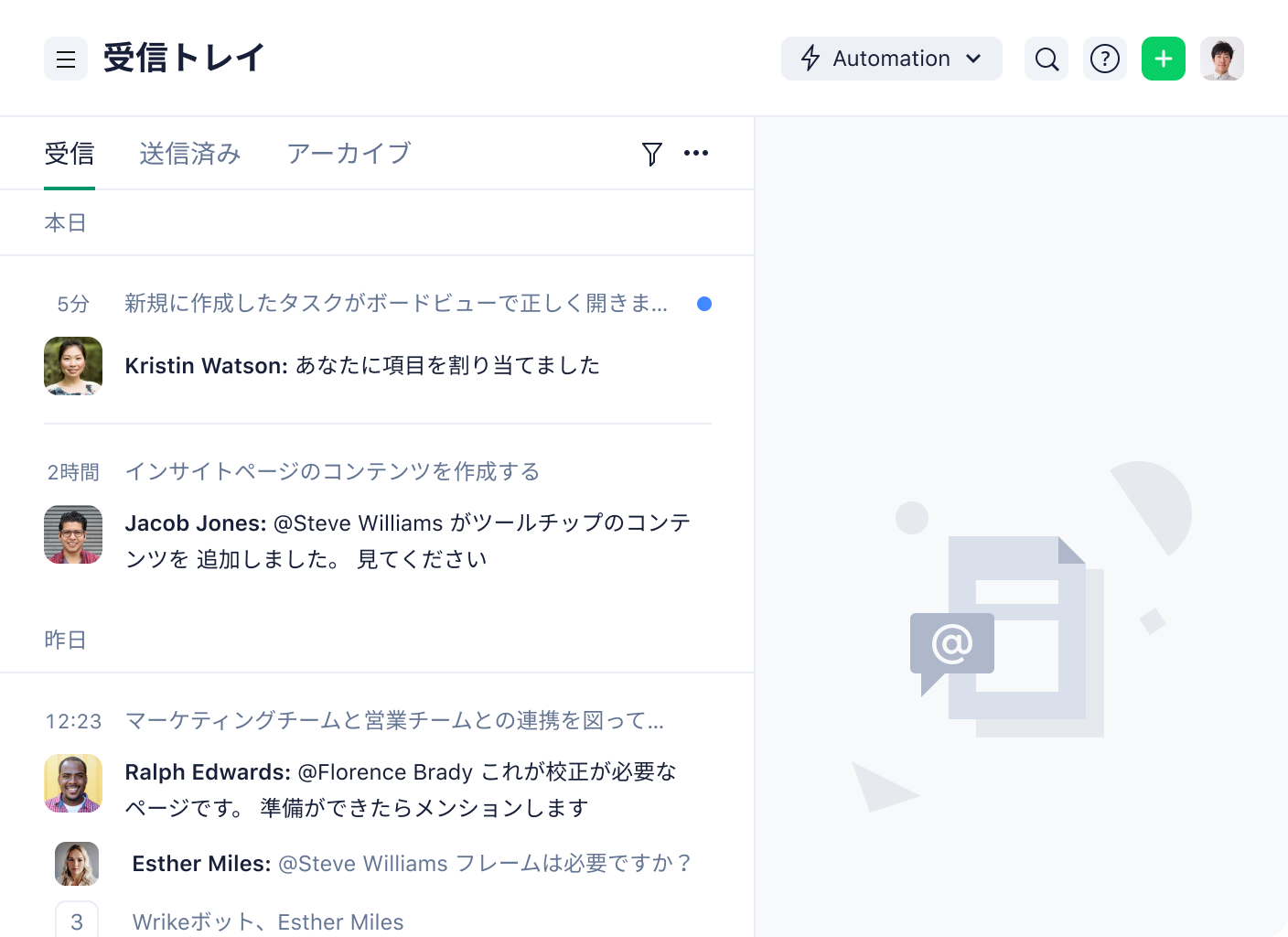Image resolution: width=1288 pixels, height=937 pixels.
Task: Click the 5分 timestamp
Action: 73,304
